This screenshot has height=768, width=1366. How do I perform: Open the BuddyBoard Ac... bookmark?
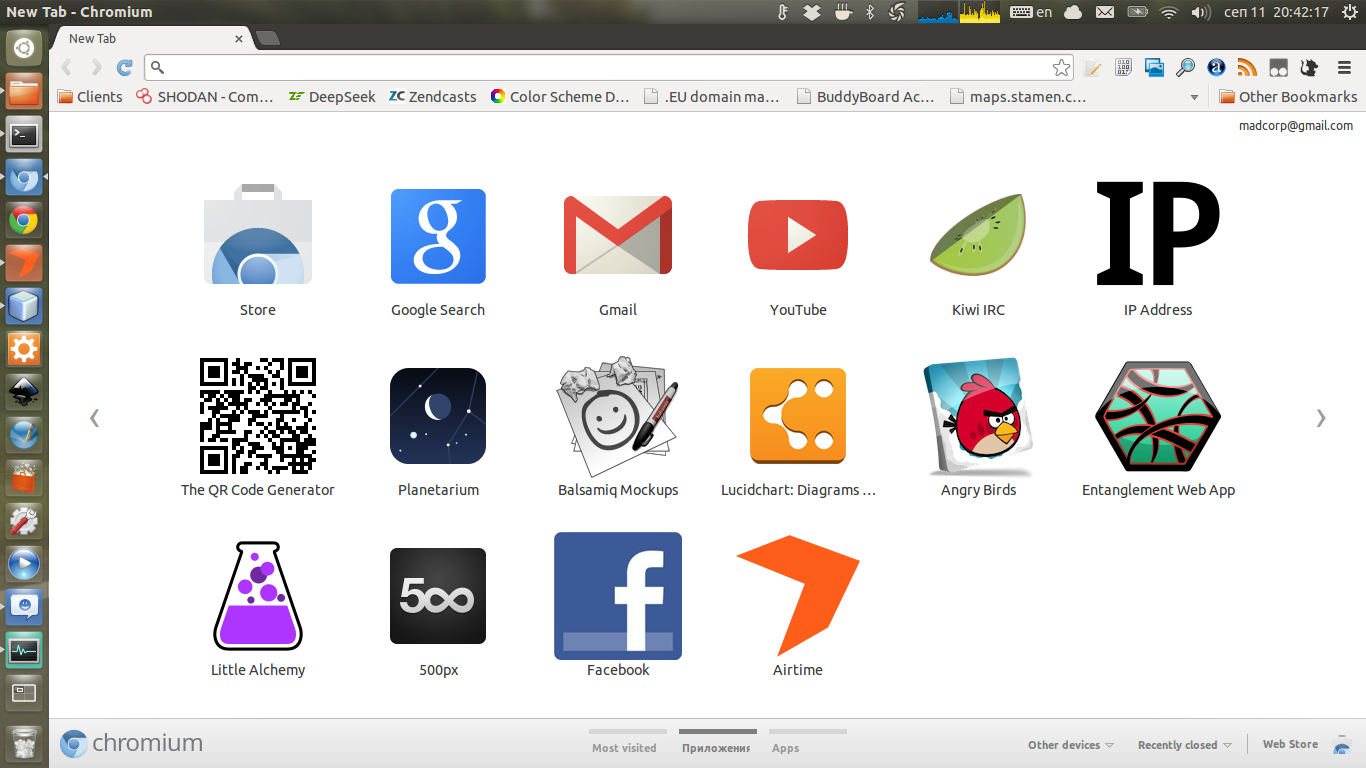[866, 97]
